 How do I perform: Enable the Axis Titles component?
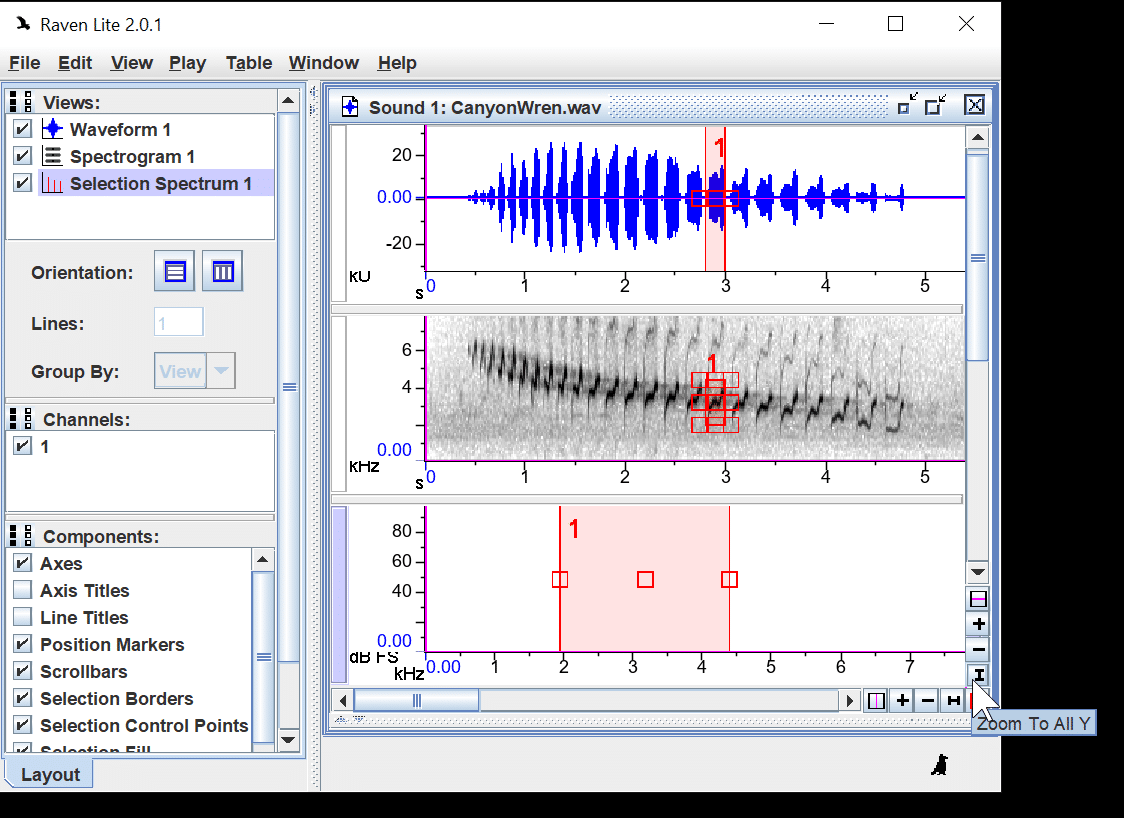23,591
